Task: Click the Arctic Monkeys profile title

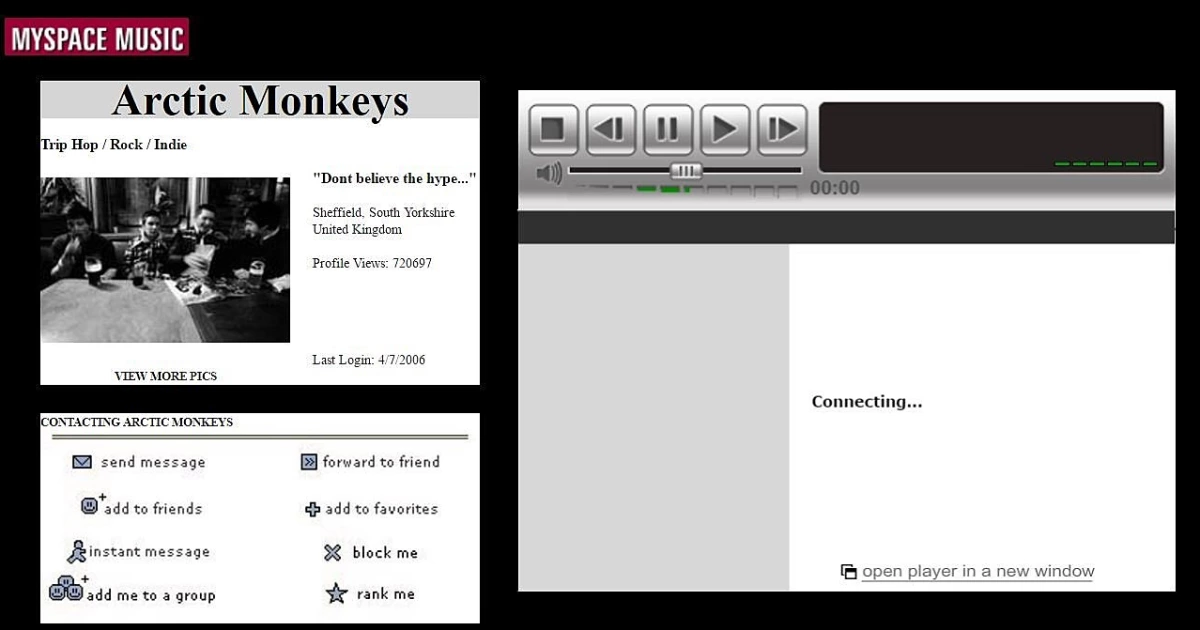Action: [260, 101]
